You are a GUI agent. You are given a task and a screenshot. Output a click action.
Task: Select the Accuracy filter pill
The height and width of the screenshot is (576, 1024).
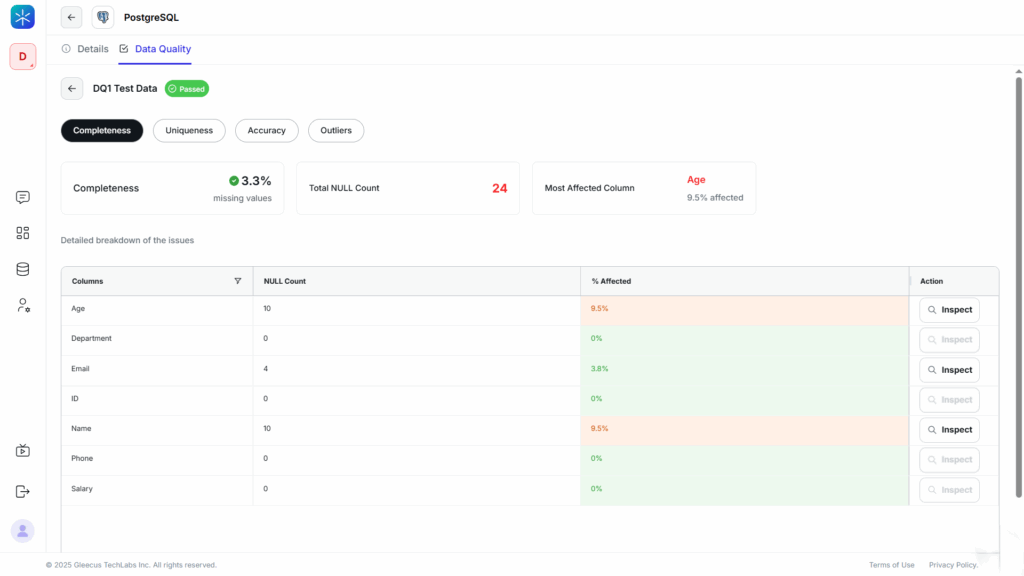pos(266,130)
